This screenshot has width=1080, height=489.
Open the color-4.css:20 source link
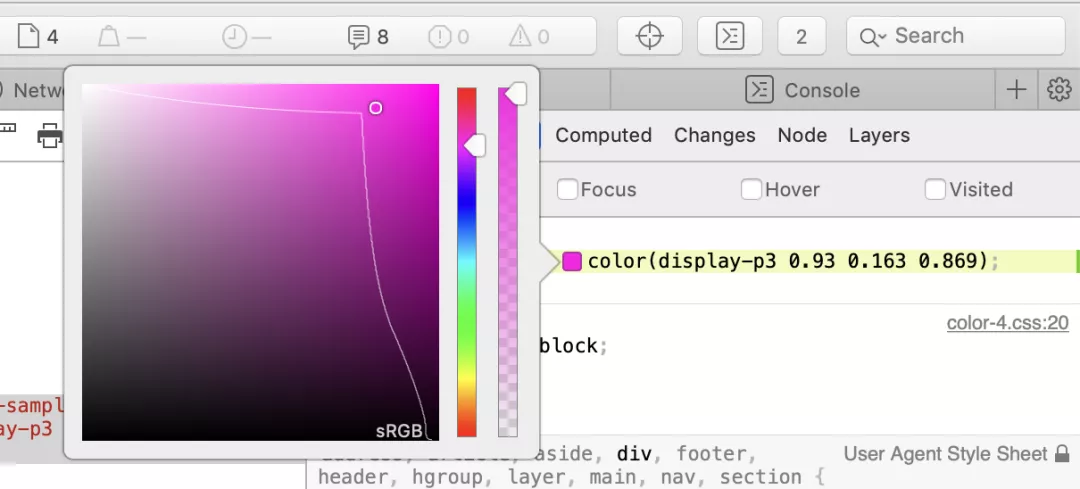tap(1007, 323)
